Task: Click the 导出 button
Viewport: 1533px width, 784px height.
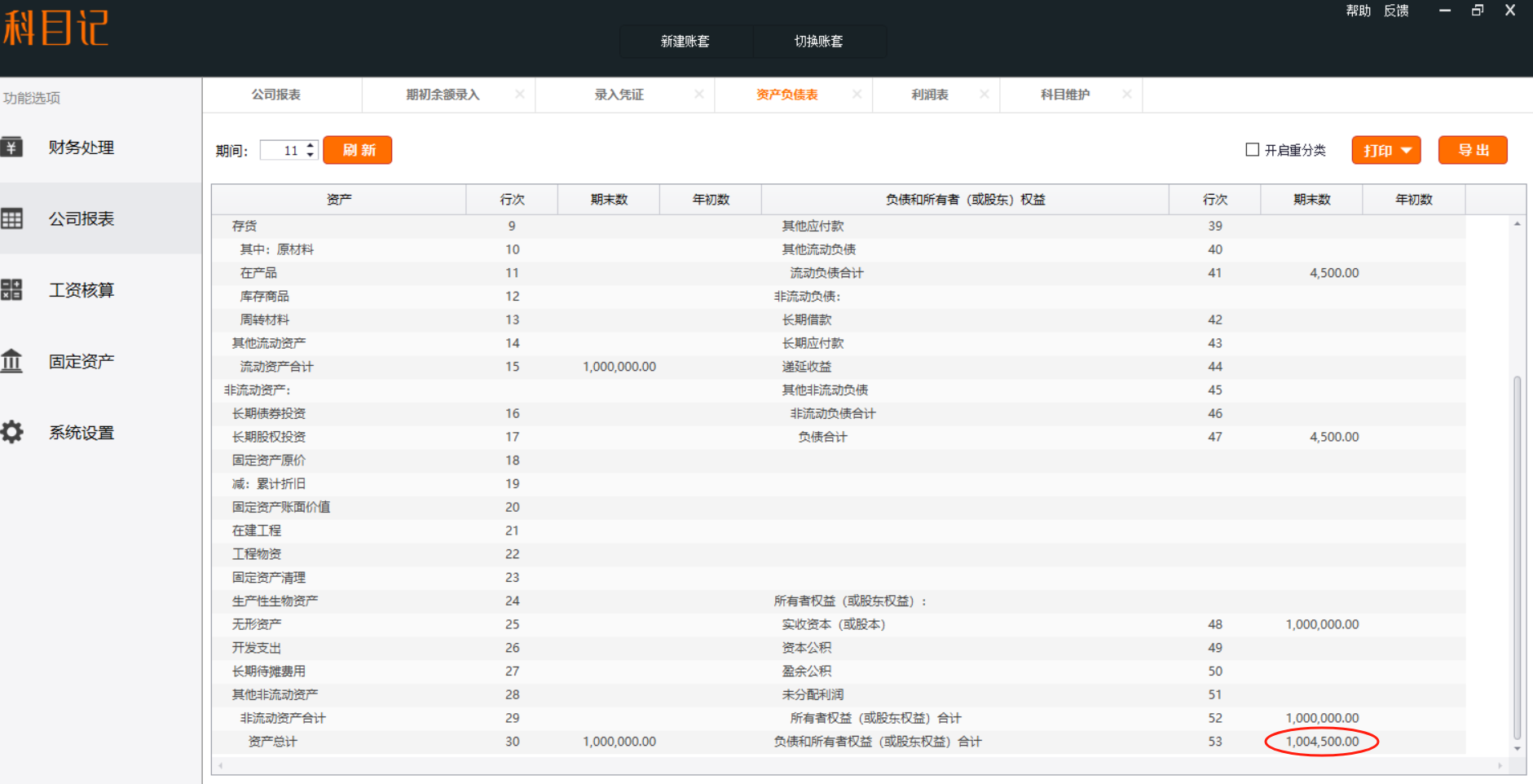Action: pos(1472,150)
